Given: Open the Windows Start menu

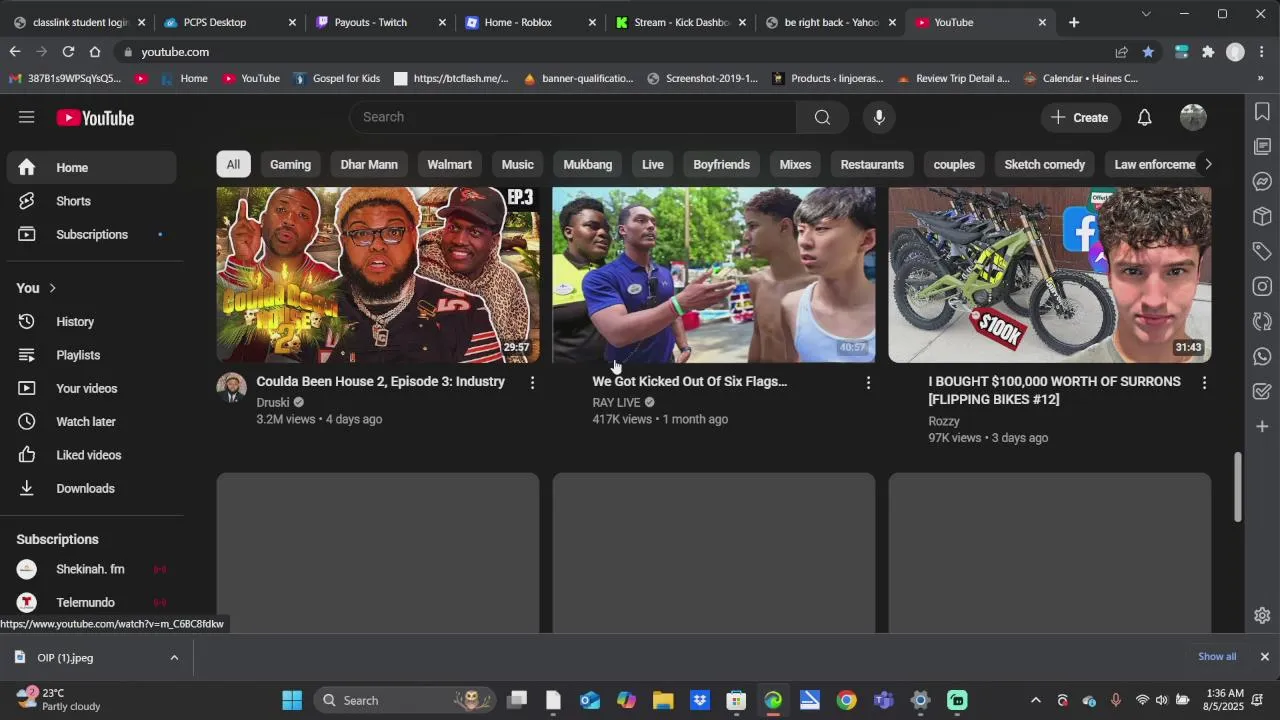Looking at the screenshot, I should pyautogui.click(x=292, y=700).
